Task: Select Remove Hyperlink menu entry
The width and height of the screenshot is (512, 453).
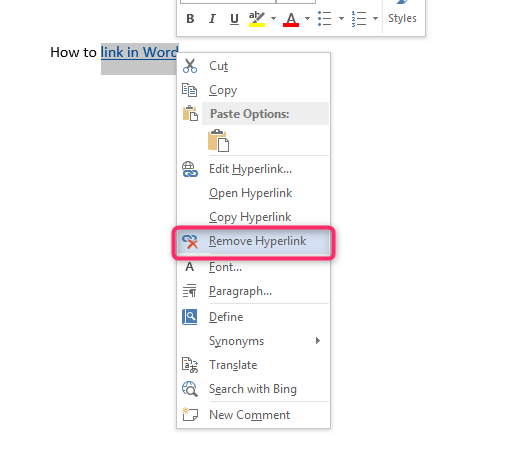Action: (253, 241)
